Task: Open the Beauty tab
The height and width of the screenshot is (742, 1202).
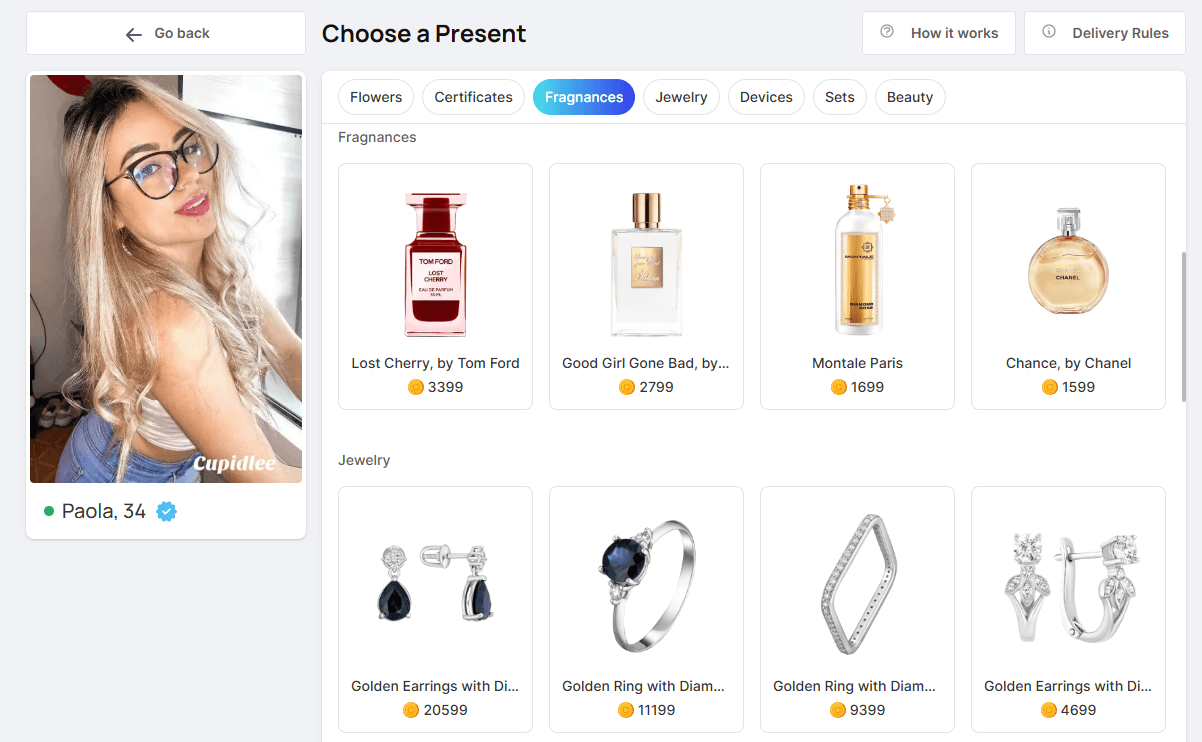Action: [x=909, y=97]
